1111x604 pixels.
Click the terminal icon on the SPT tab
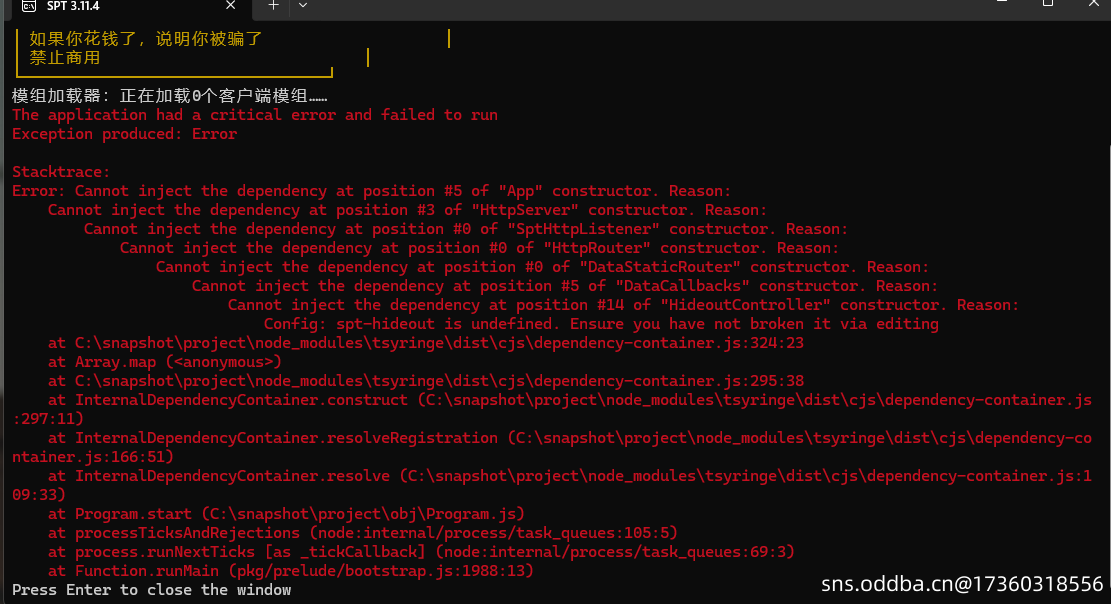[29, 5]
